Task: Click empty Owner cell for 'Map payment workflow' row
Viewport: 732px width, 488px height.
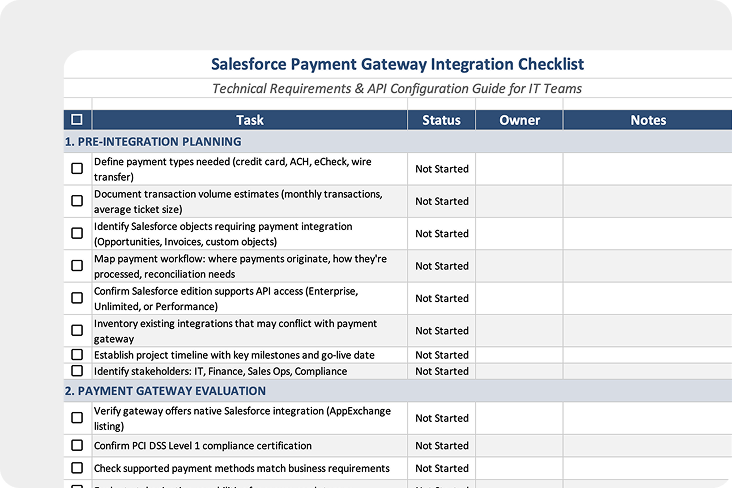Action: tap(519, 266)
